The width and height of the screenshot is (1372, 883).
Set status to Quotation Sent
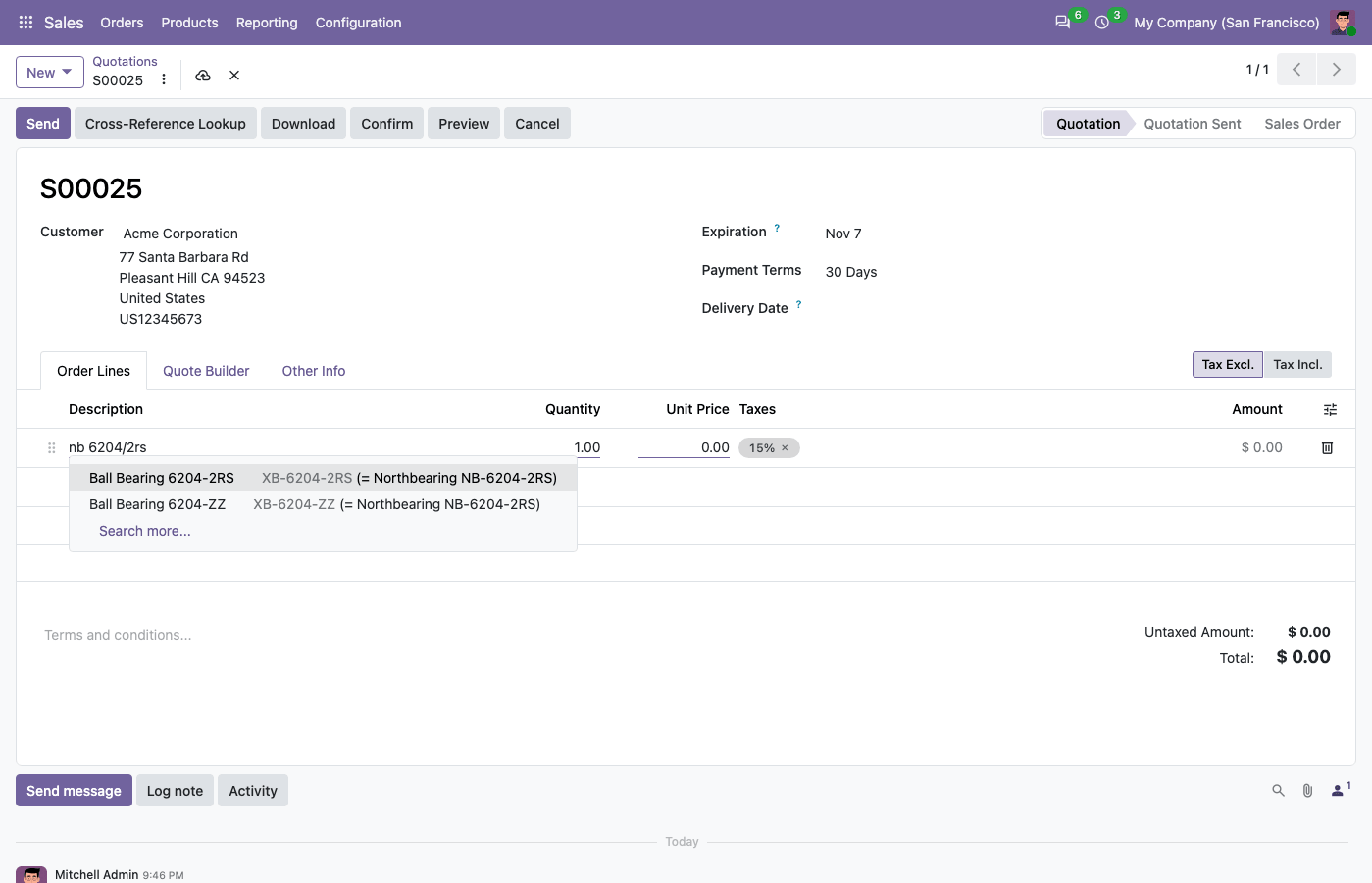click(x=1193, y=124)
